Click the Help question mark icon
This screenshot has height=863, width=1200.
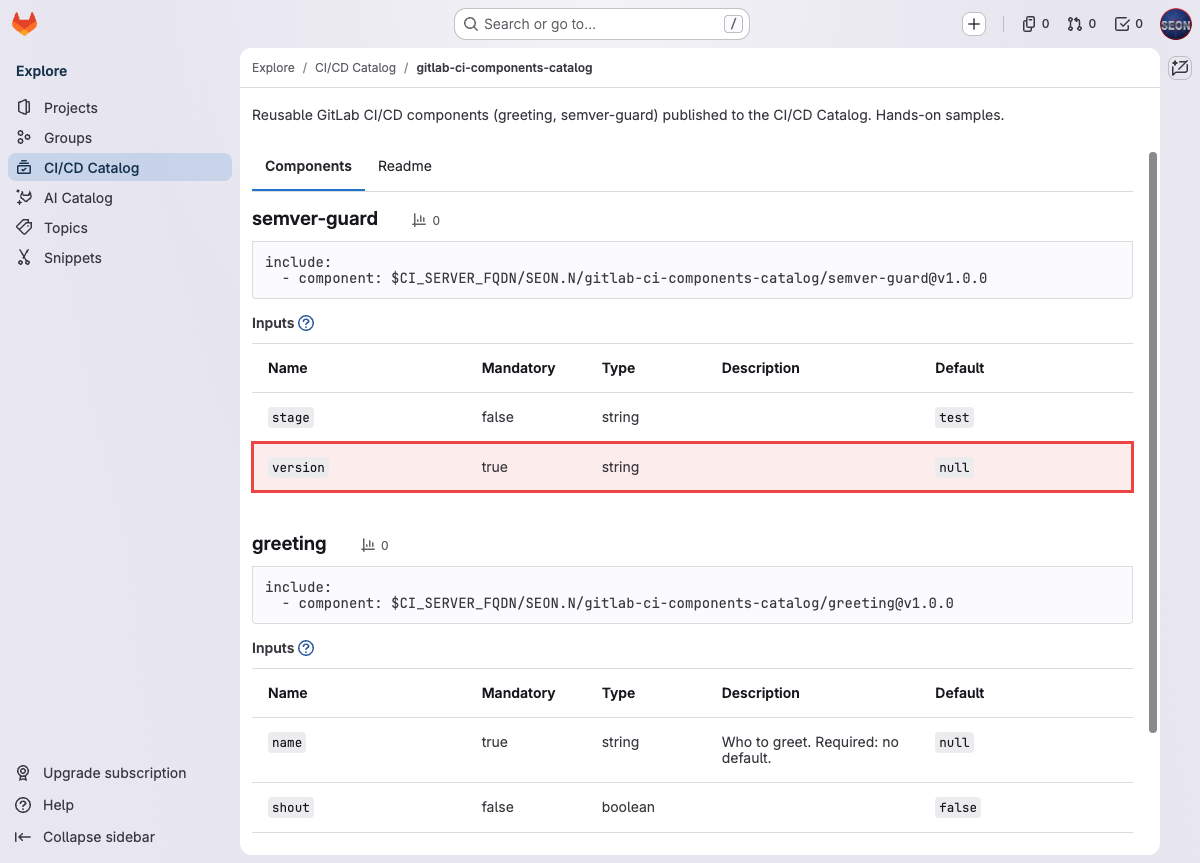(x=23, y=805)
